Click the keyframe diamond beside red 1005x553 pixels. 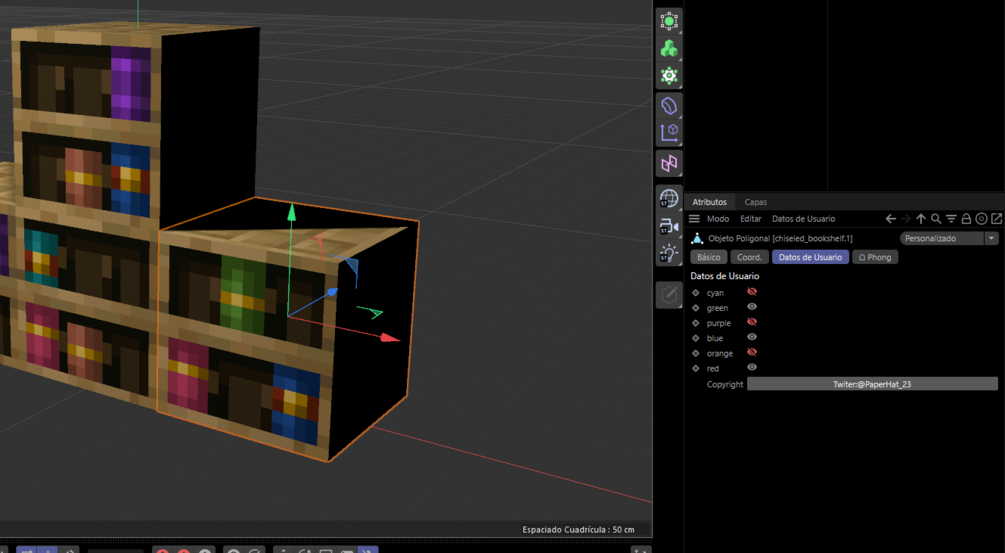[x=695, y=368]
